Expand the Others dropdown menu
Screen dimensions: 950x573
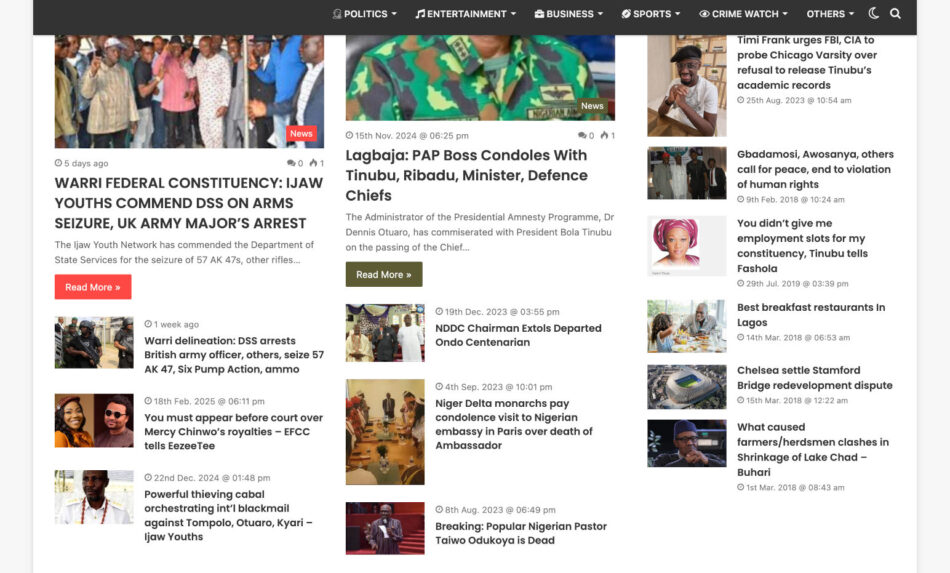point(830,14)
